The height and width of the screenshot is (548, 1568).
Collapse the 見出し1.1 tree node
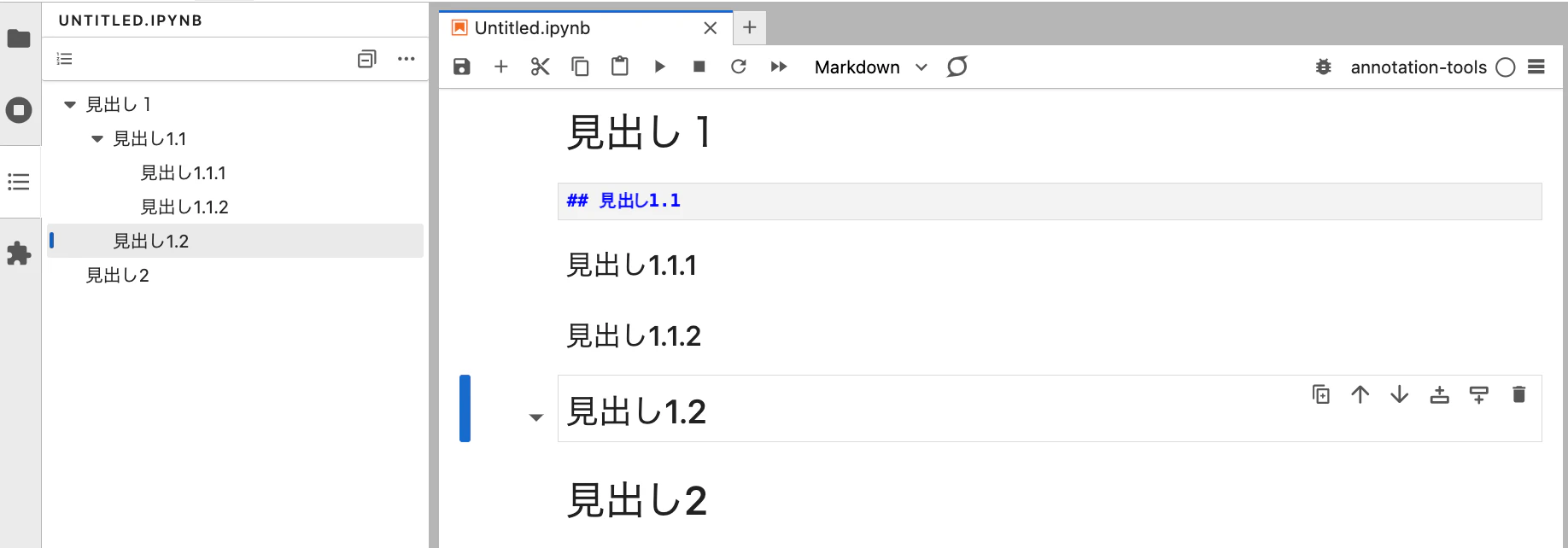point(97,139)
